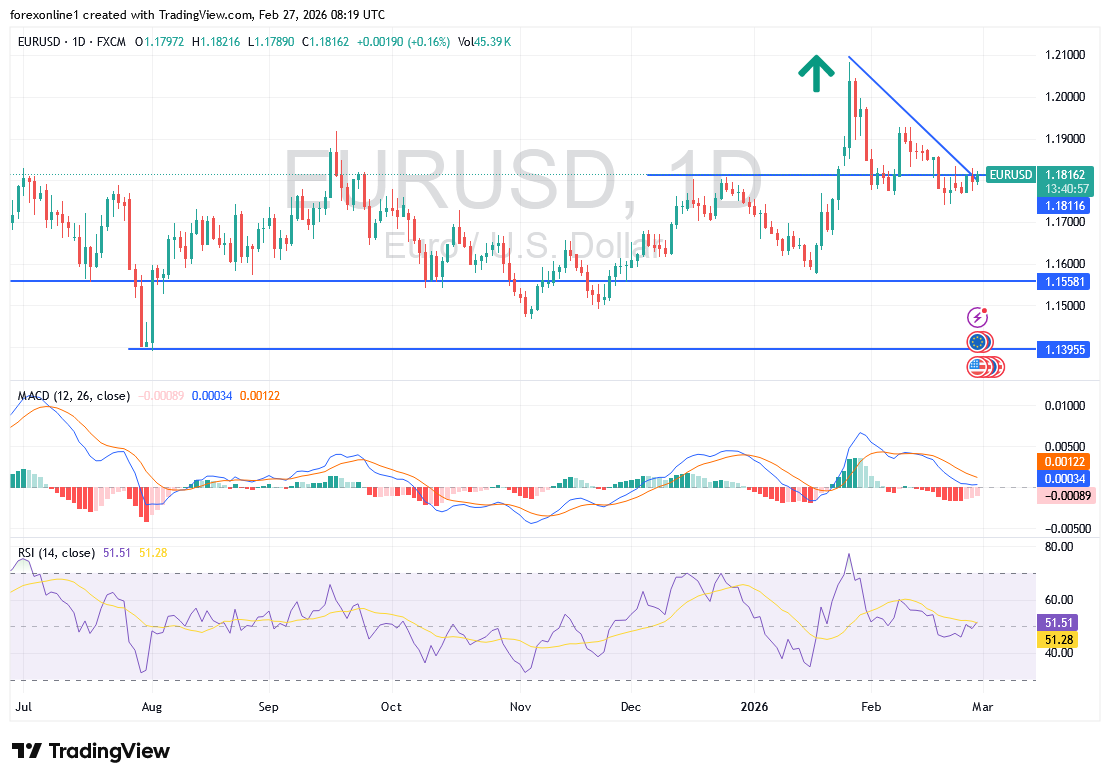Select the green up arrow drawing on the chart
The height and width of the screenshot is (781, 1110).
[x=816, y=73]
